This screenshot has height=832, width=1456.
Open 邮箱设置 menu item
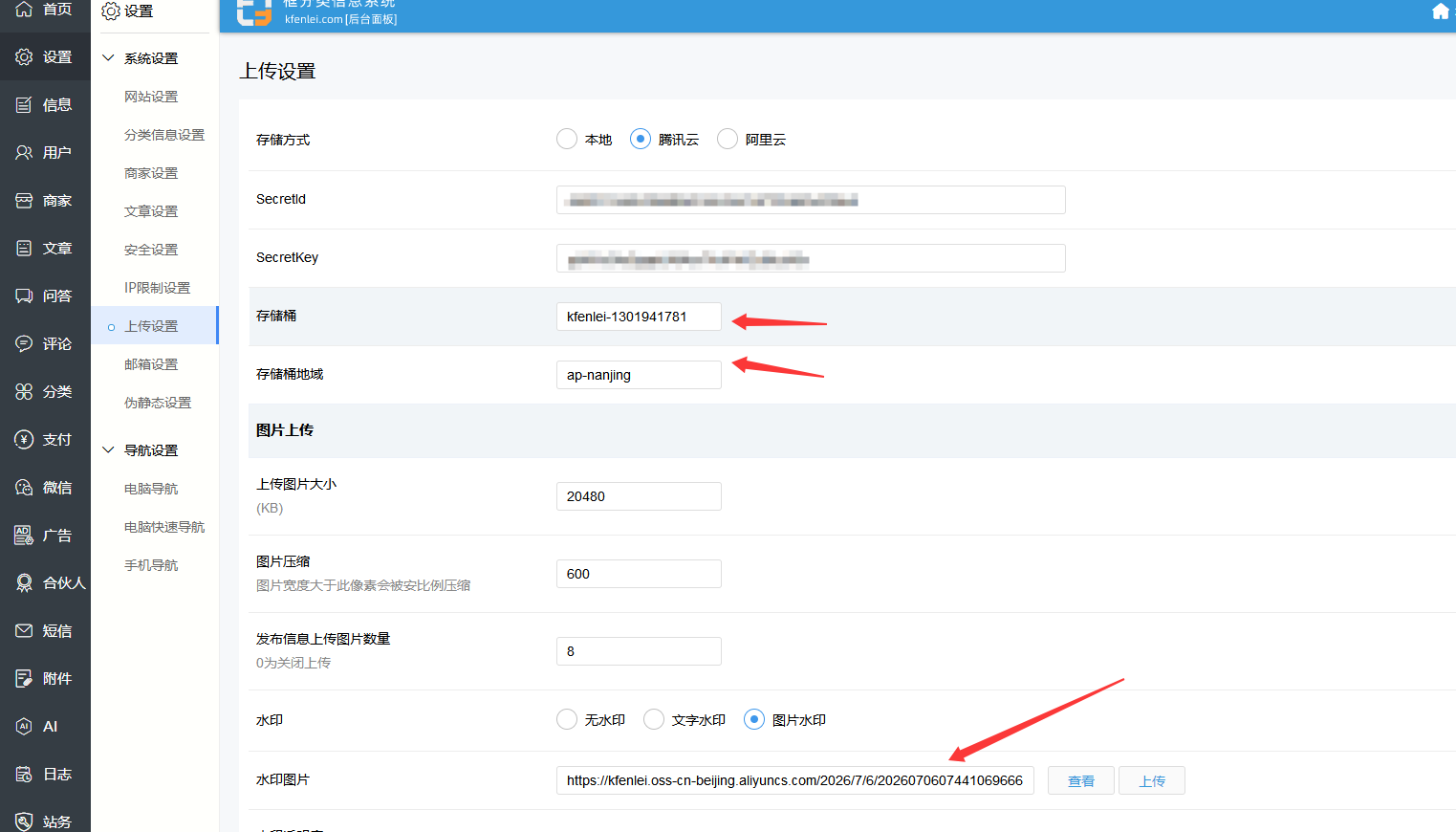(151, 364)
